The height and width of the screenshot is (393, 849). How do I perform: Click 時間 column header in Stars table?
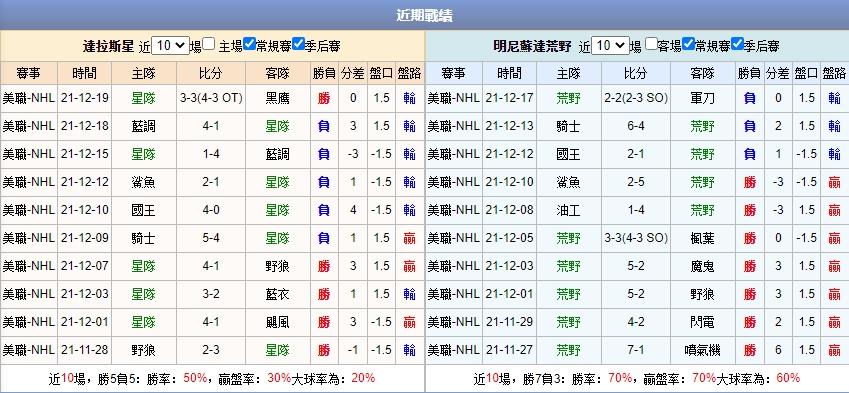tap(84, 73)
